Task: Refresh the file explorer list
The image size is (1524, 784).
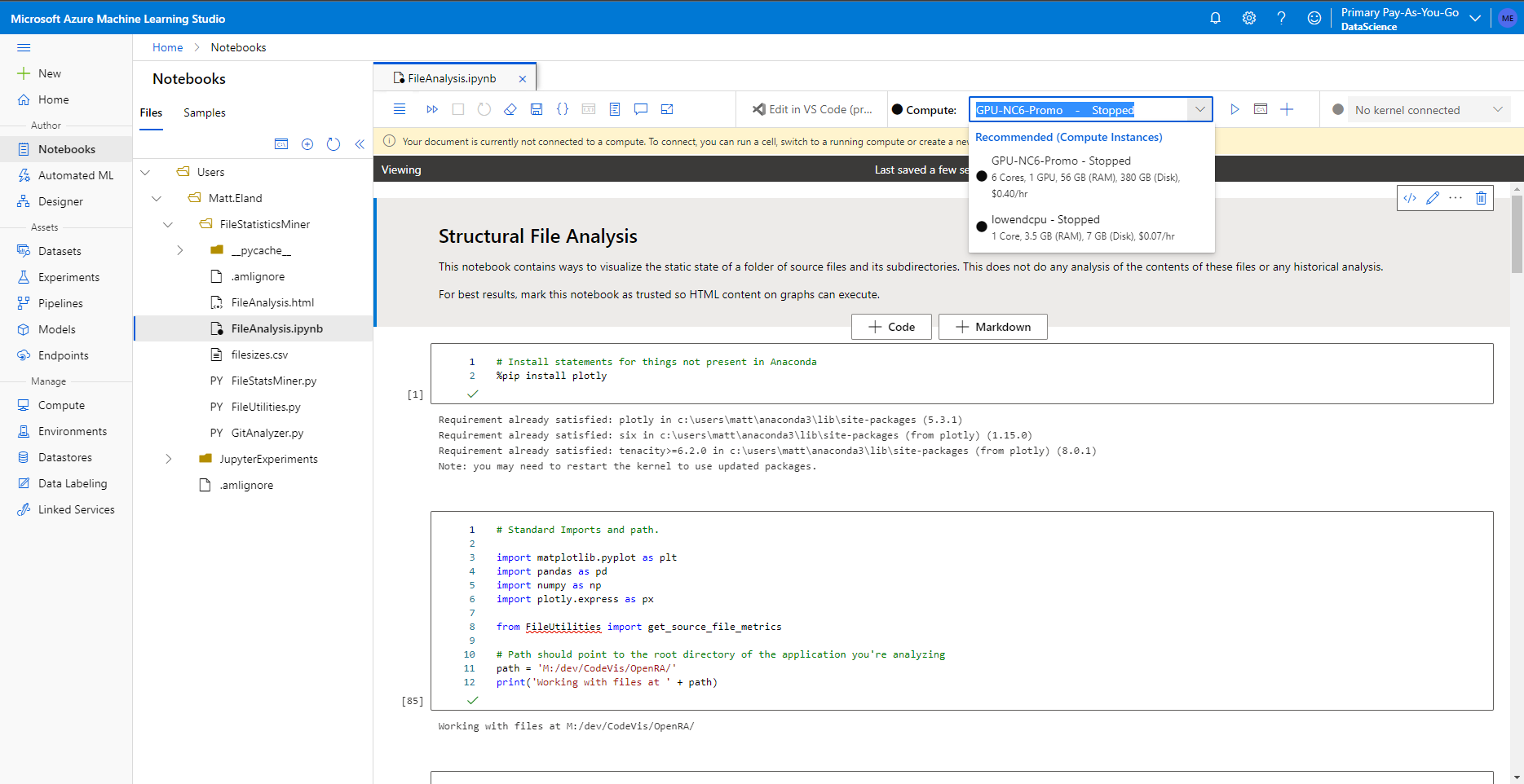Action: click(334, 144)
